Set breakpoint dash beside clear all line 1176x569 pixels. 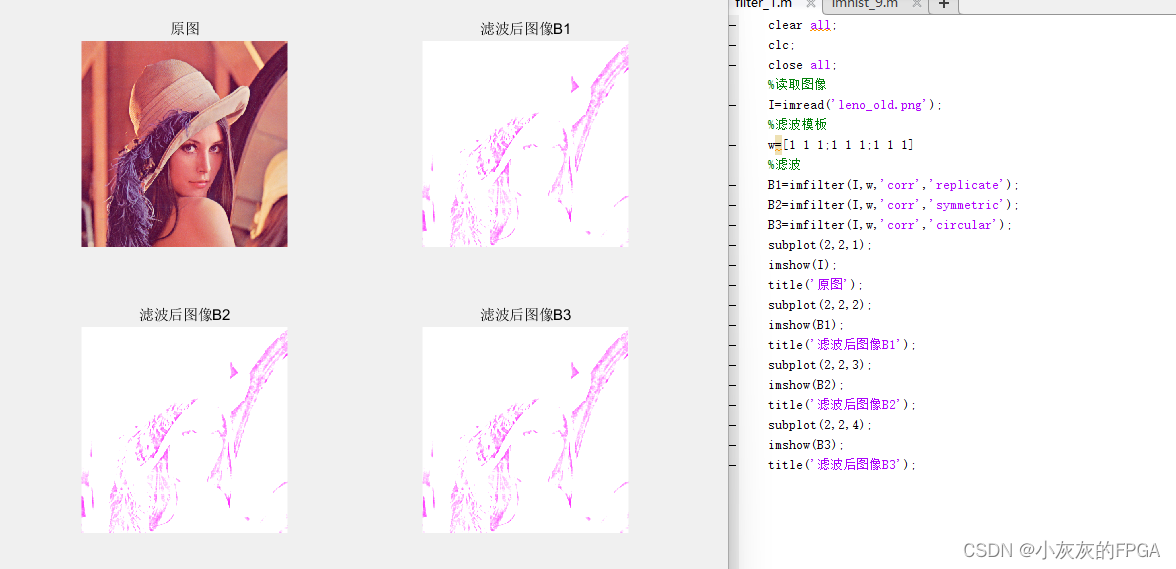734,25
